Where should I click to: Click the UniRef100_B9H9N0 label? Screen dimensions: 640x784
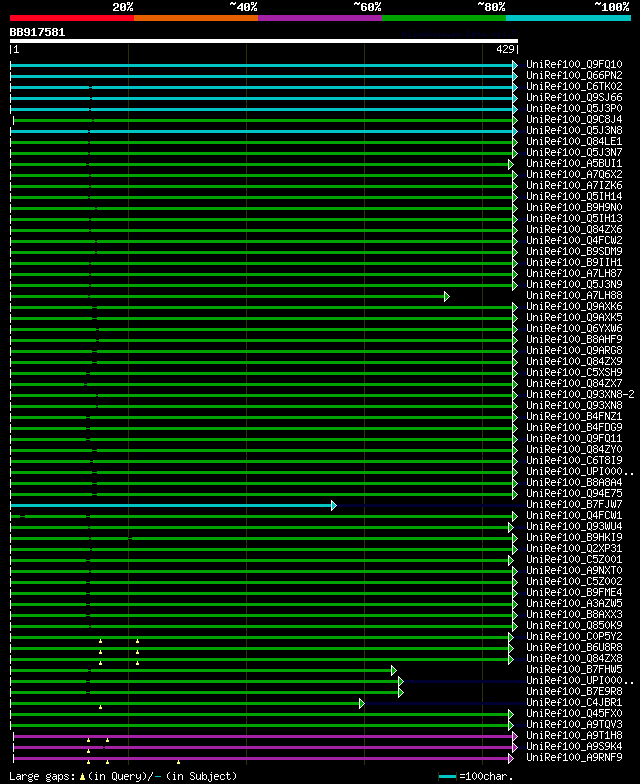[x=574, y=208]
